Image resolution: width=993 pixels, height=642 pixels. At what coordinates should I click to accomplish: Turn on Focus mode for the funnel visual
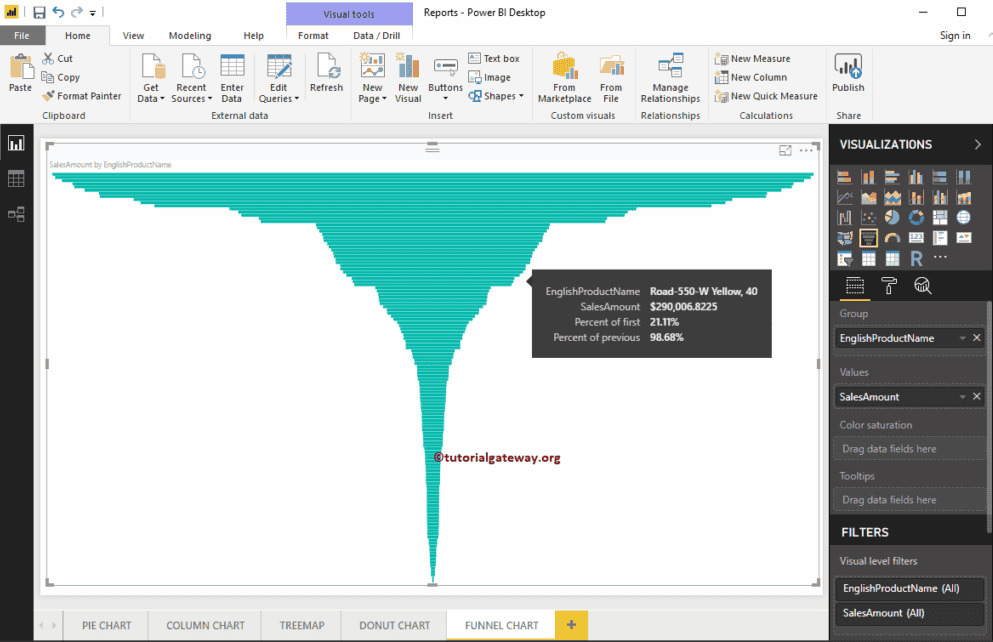point(785,150)
